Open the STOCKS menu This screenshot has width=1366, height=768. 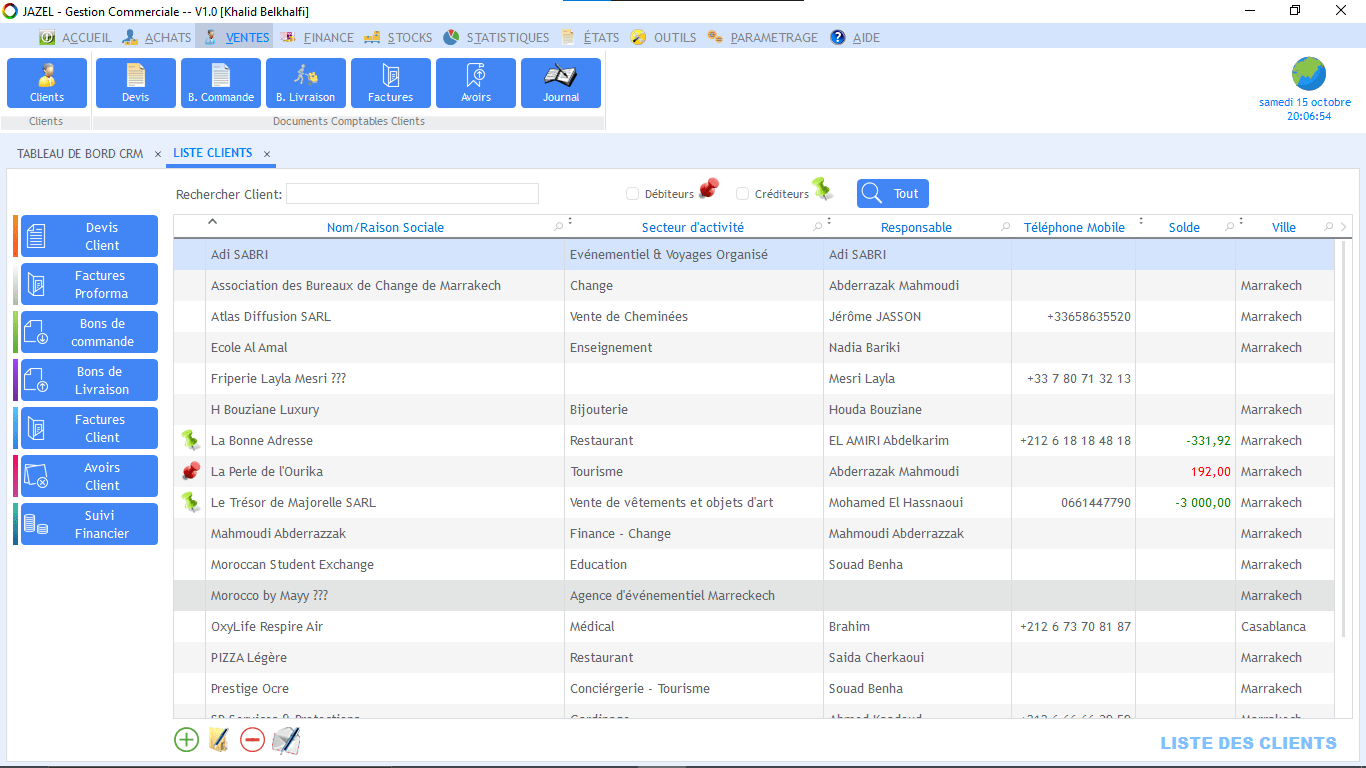point(398,37)
